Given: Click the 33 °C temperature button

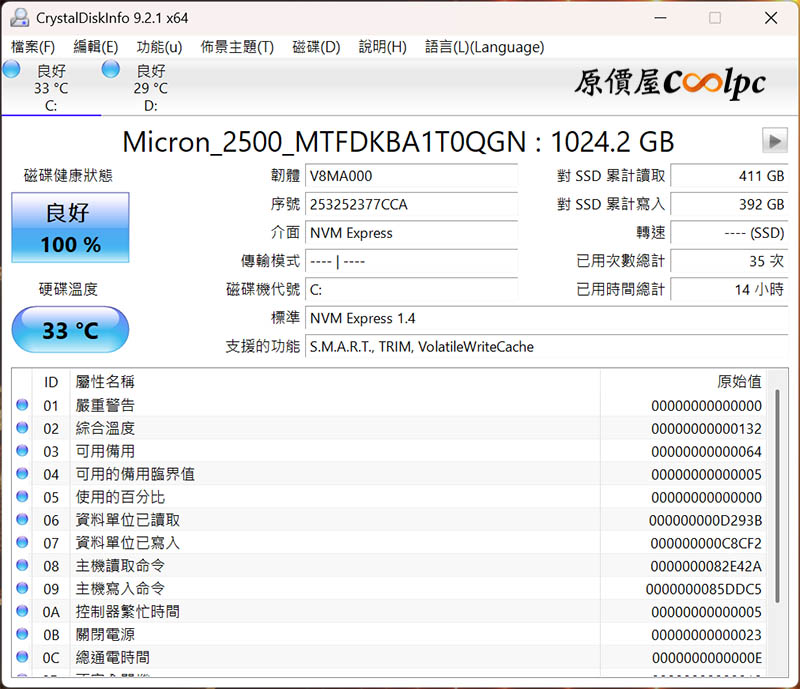Looking at the screenshot, I should tap(70, 330).
